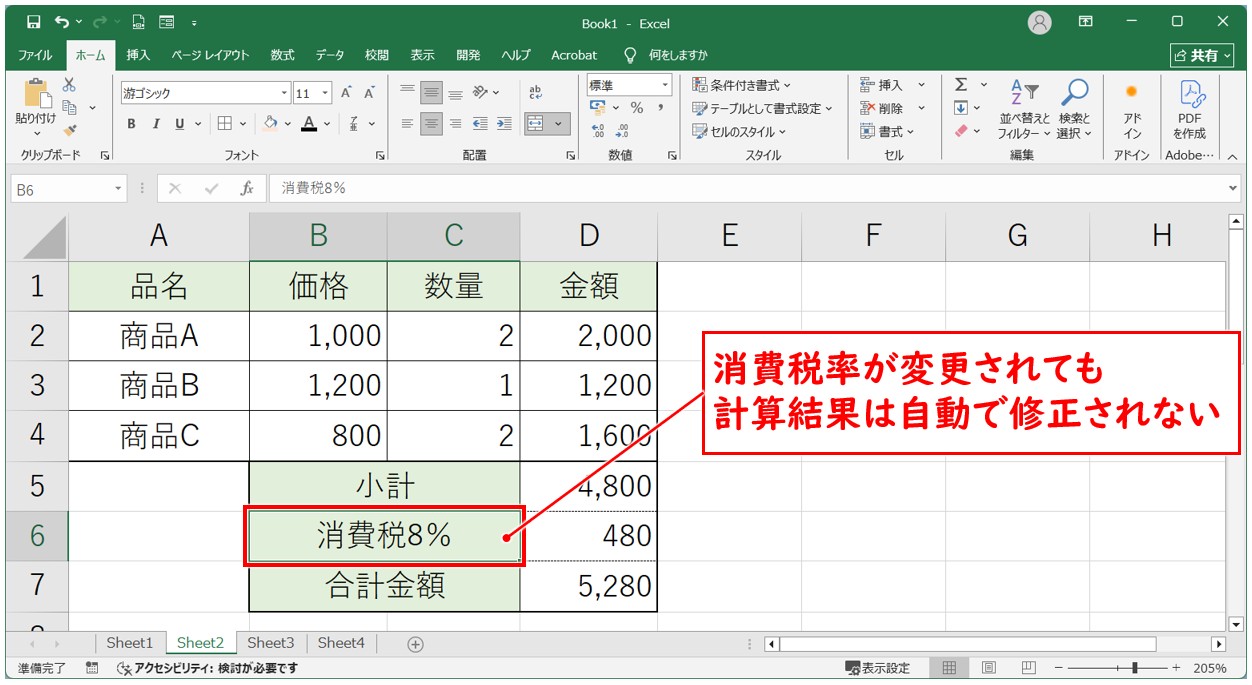Insert AutoSum with the sigma icon
Viewport: 1252px width, 685px height.
pos(961,85)
